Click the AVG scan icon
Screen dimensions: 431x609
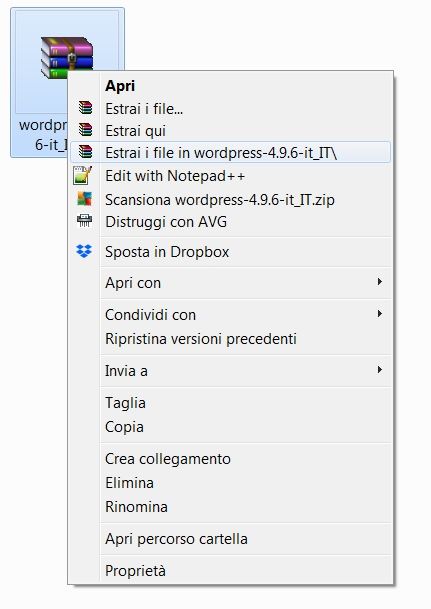point(84,199)
